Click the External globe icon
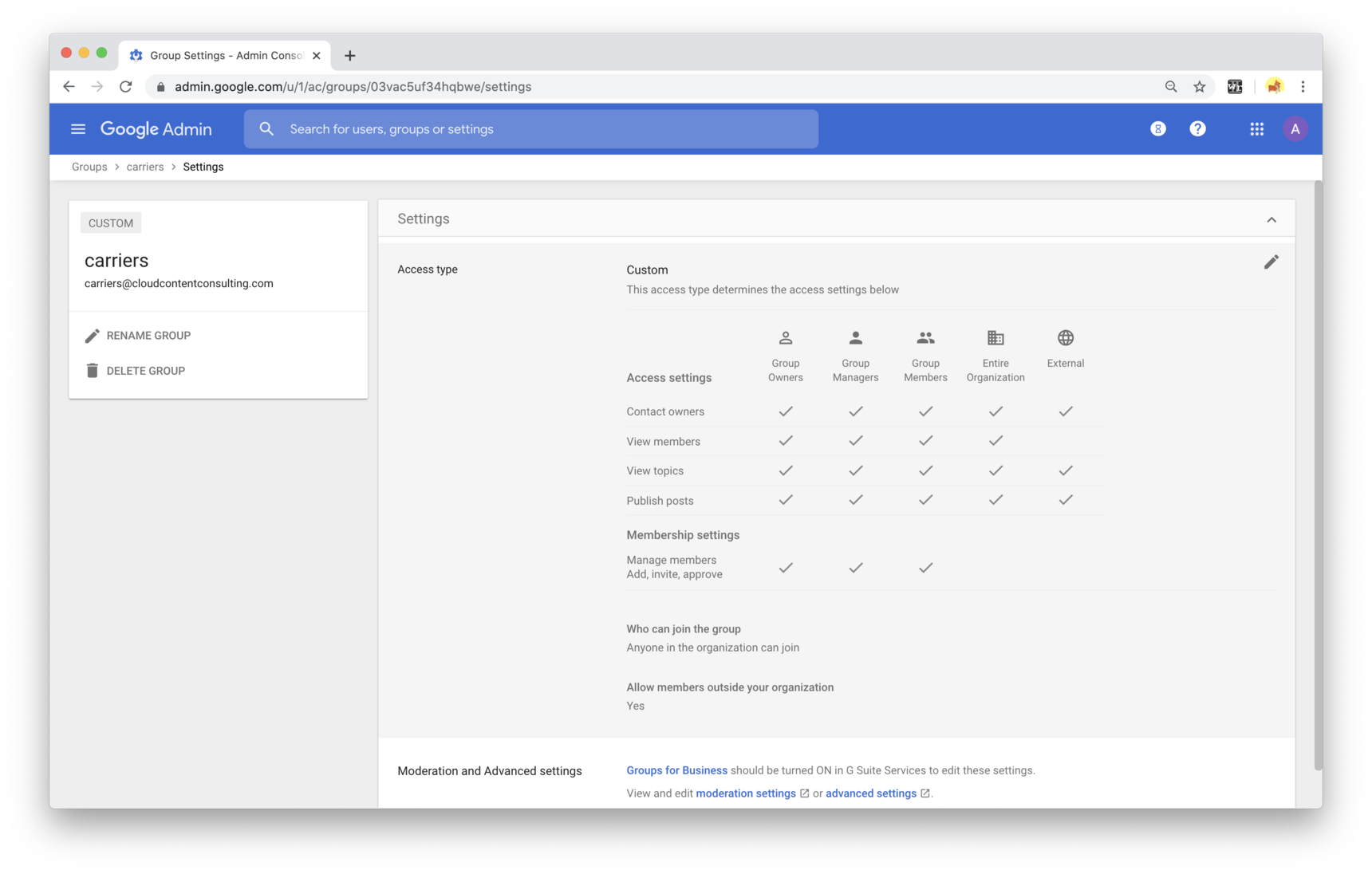The height and width of the screenshot is (874, 1372). click(x=1065, y=338)
